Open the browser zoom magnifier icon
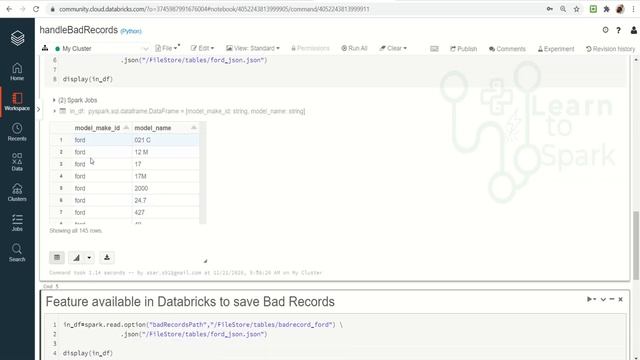 563,9
